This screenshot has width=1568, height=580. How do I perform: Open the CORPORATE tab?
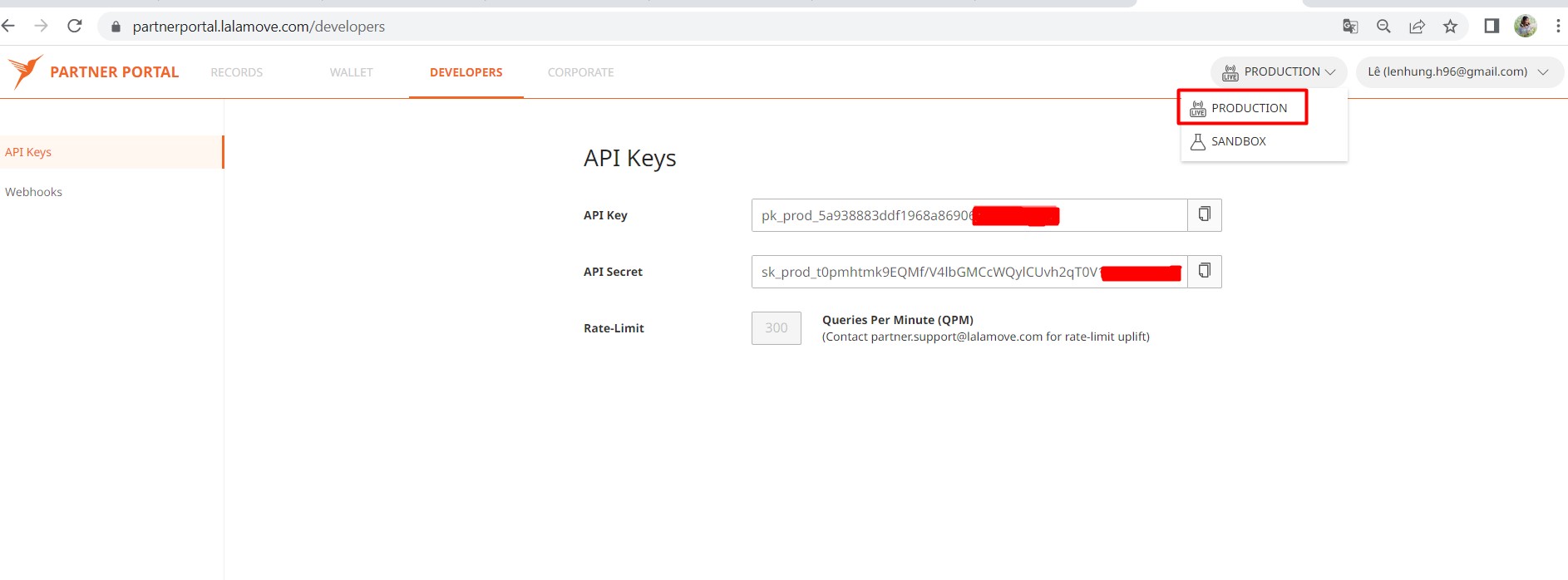point(580,72)
